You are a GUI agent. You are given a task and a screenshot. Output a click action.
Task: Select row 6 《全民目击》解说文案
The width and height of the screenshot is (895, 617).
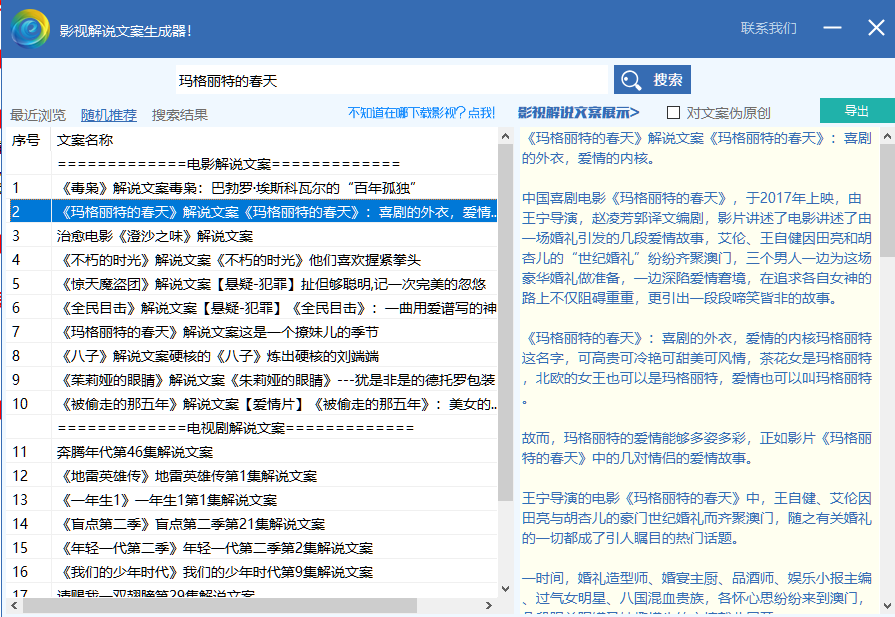click(253, 308)
